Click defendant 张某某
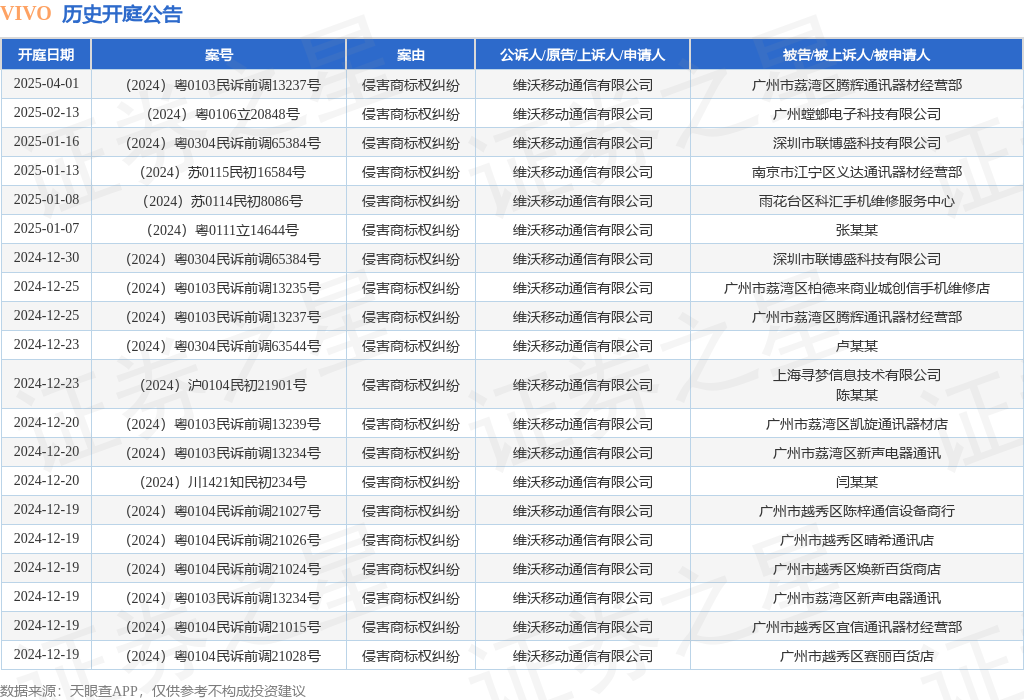Screen dimensions: 1024x700 [856, 231]
